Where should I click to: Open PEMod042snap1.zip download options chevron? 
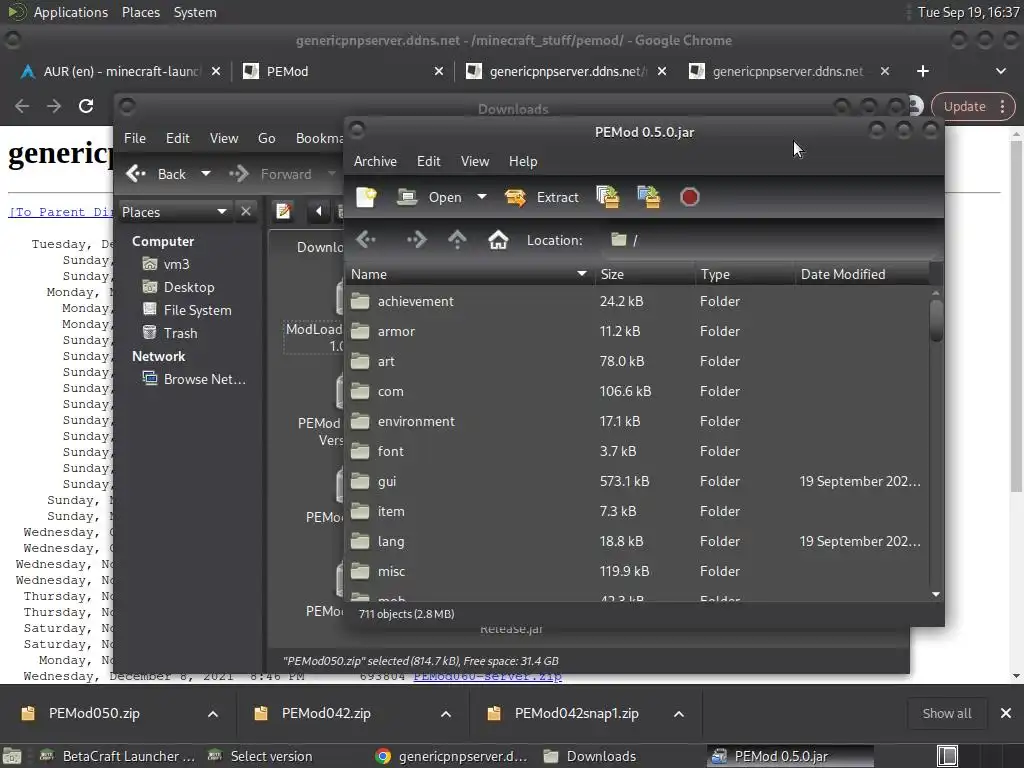(x=679, y=714)
